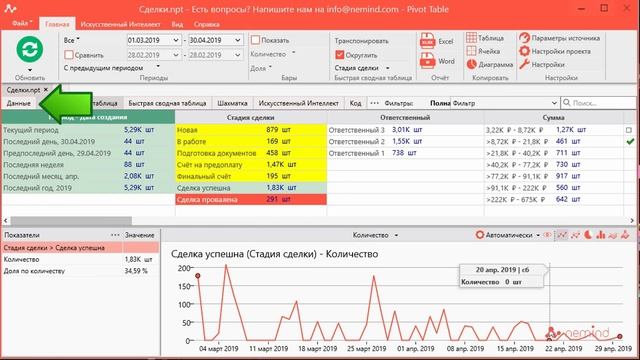
Task: Select Ответственный 3 row
Action: (405, 129)
